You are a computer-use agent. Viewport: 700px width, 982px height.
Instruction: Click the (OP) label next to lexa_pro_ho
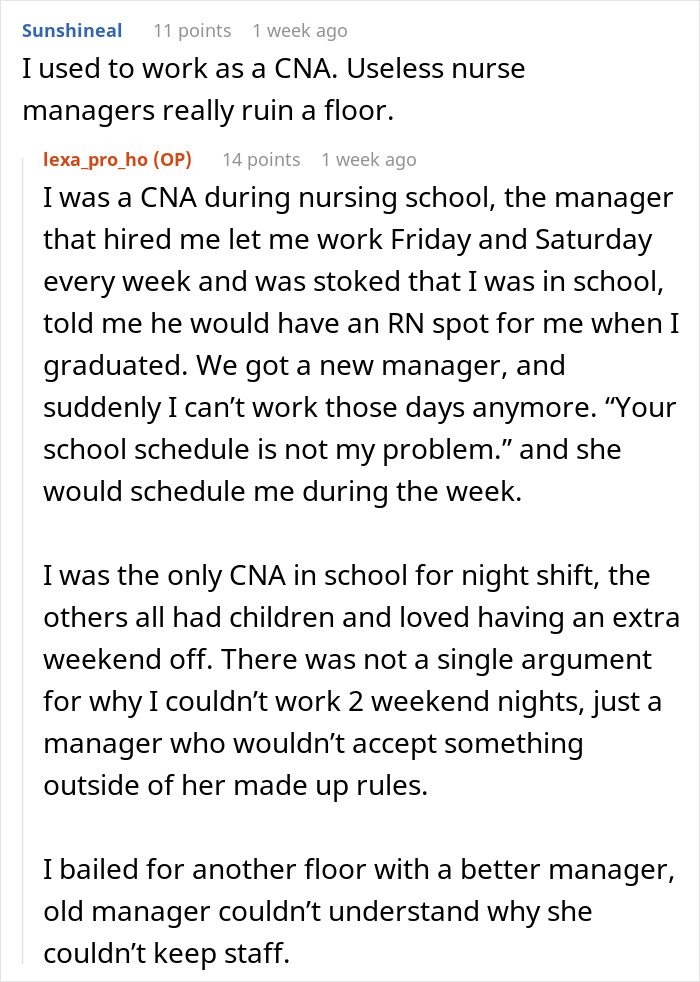(174, 160)
